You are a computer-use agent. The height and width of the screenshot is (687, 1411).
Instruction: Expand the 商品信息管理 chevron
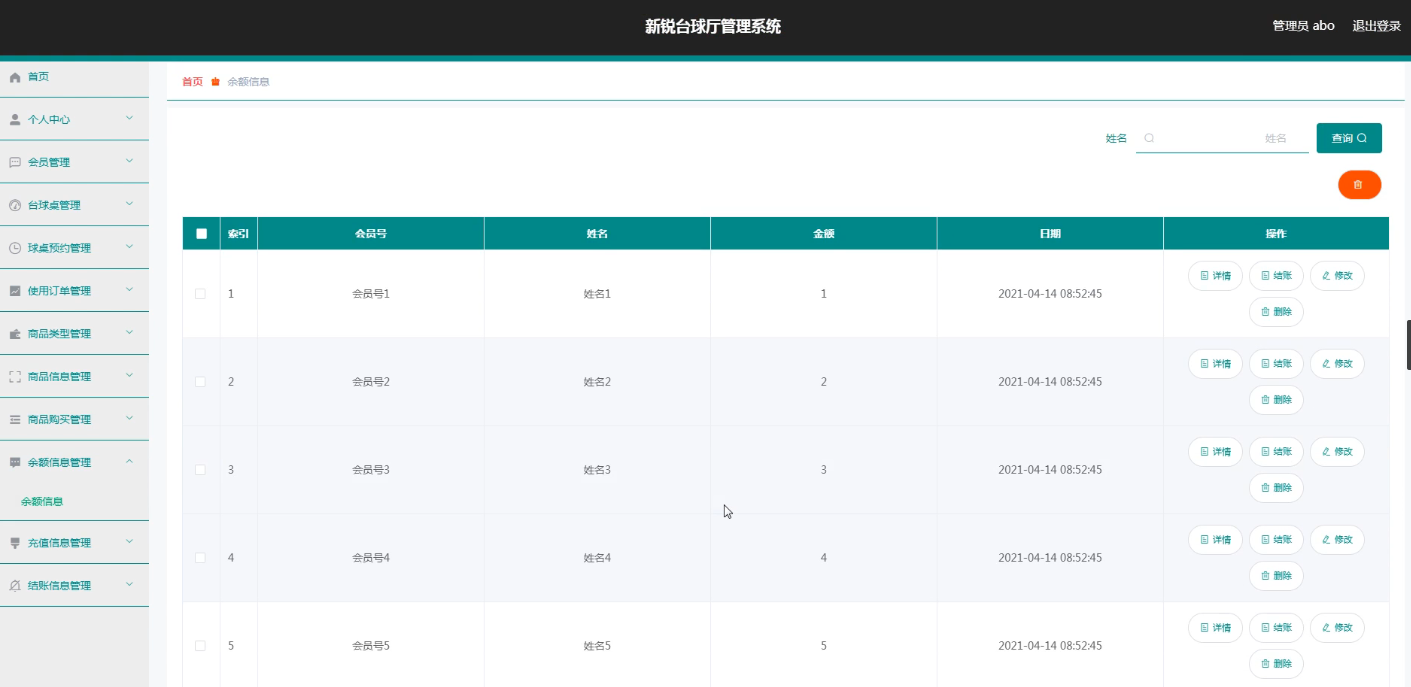pos(129,376)
